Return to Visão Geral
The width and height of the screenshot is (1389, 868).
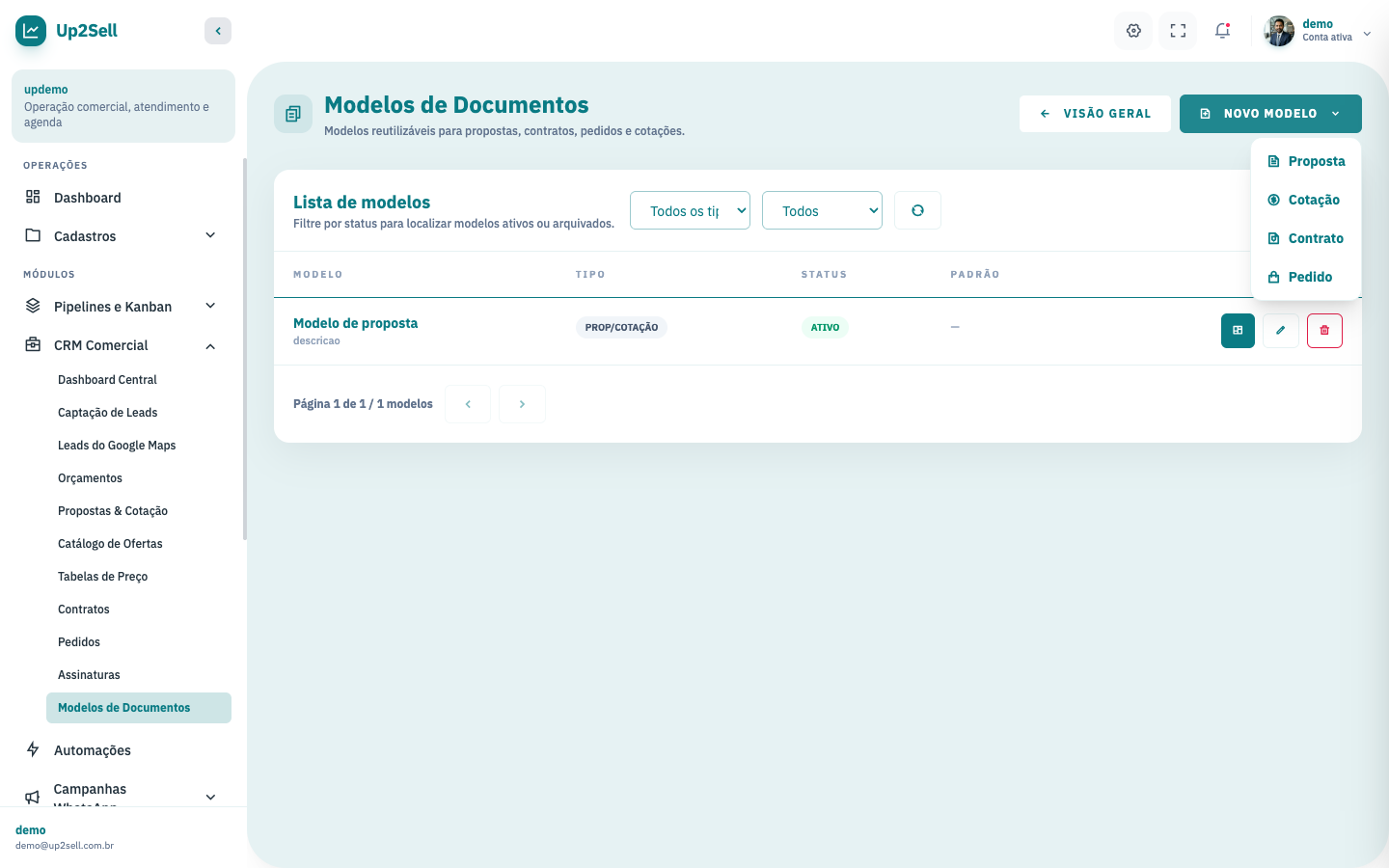point(1095,114)
